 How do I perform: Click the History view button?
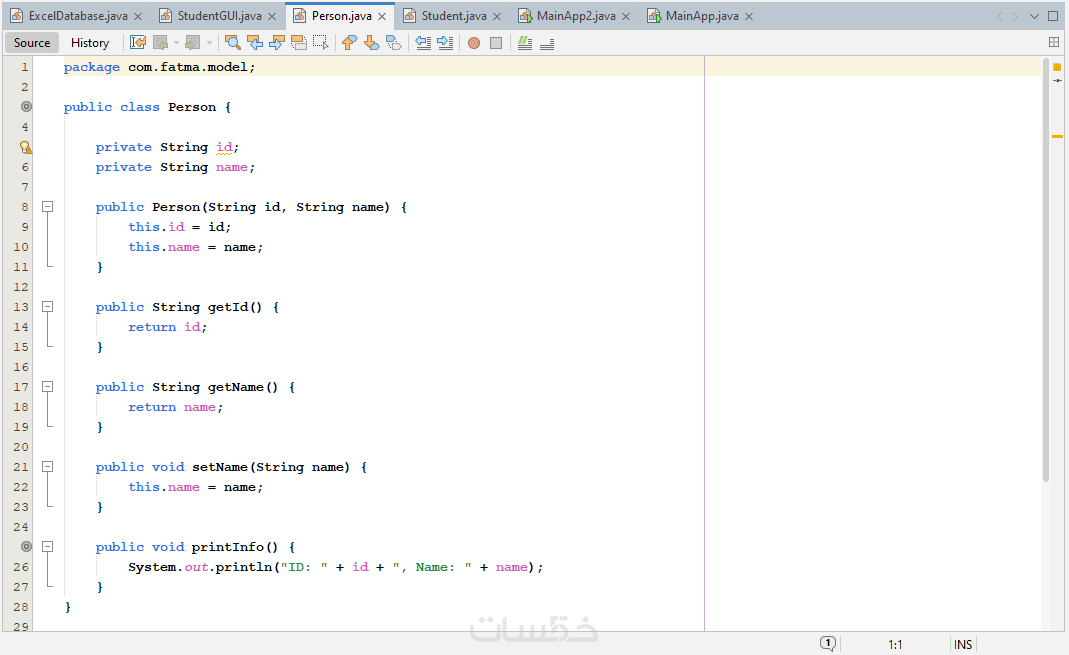click(90, 42)
